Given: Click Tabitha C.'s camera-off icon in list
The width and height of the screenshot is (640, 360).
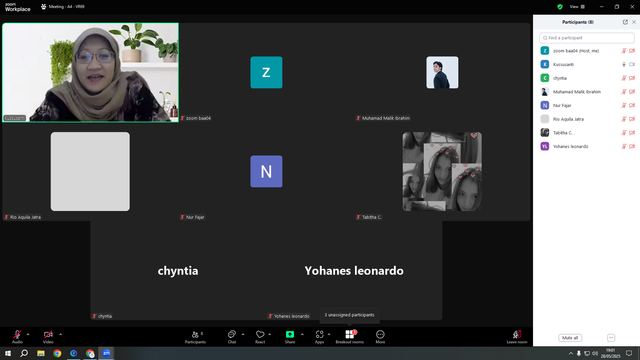Looking at the screenshot, I should (x=632, y=133).
